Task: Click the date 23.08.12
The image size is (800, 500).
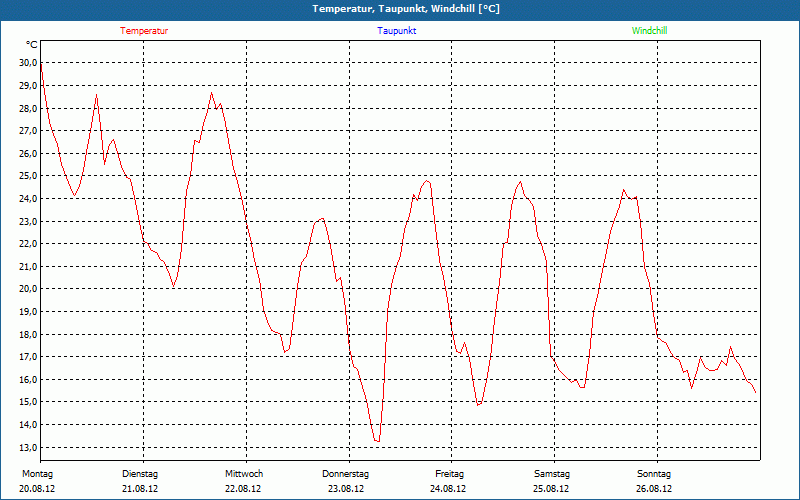Action: coord(346,489)
